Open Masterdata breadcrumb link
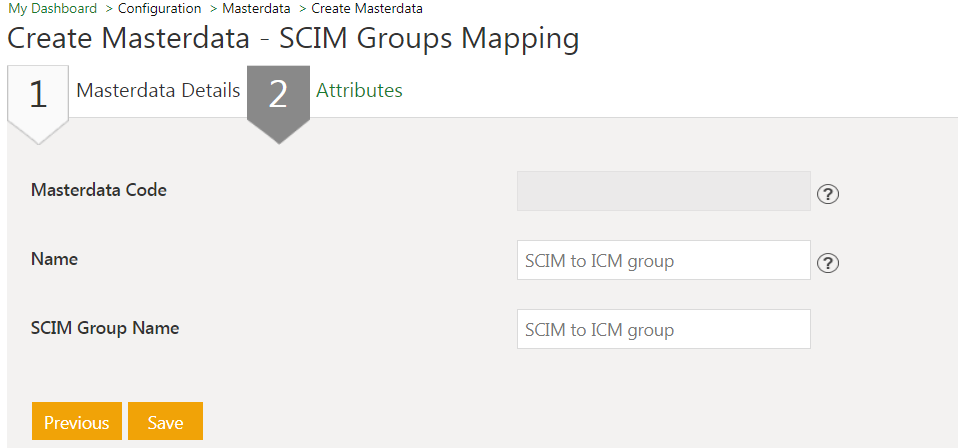This screenshot has height=448, width=958. pyautogui.click(x=256, y=9)
